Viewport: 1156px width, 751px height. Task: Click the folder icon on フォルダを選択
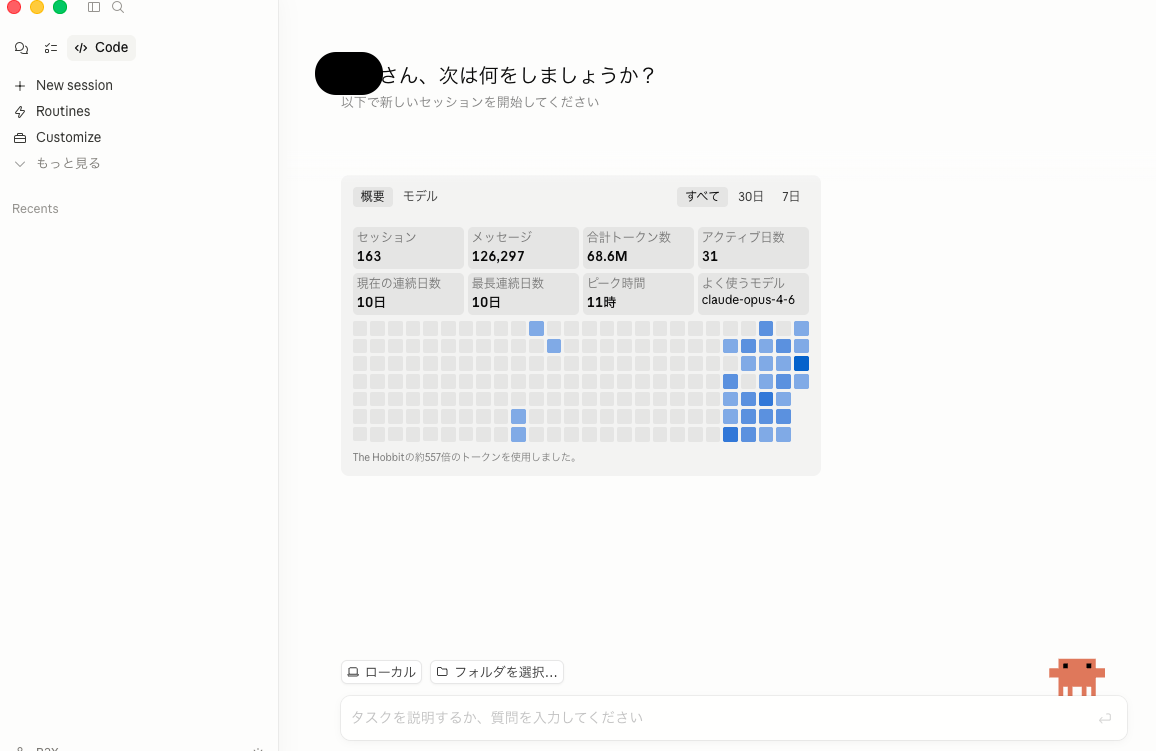click(x=442, y=671)
